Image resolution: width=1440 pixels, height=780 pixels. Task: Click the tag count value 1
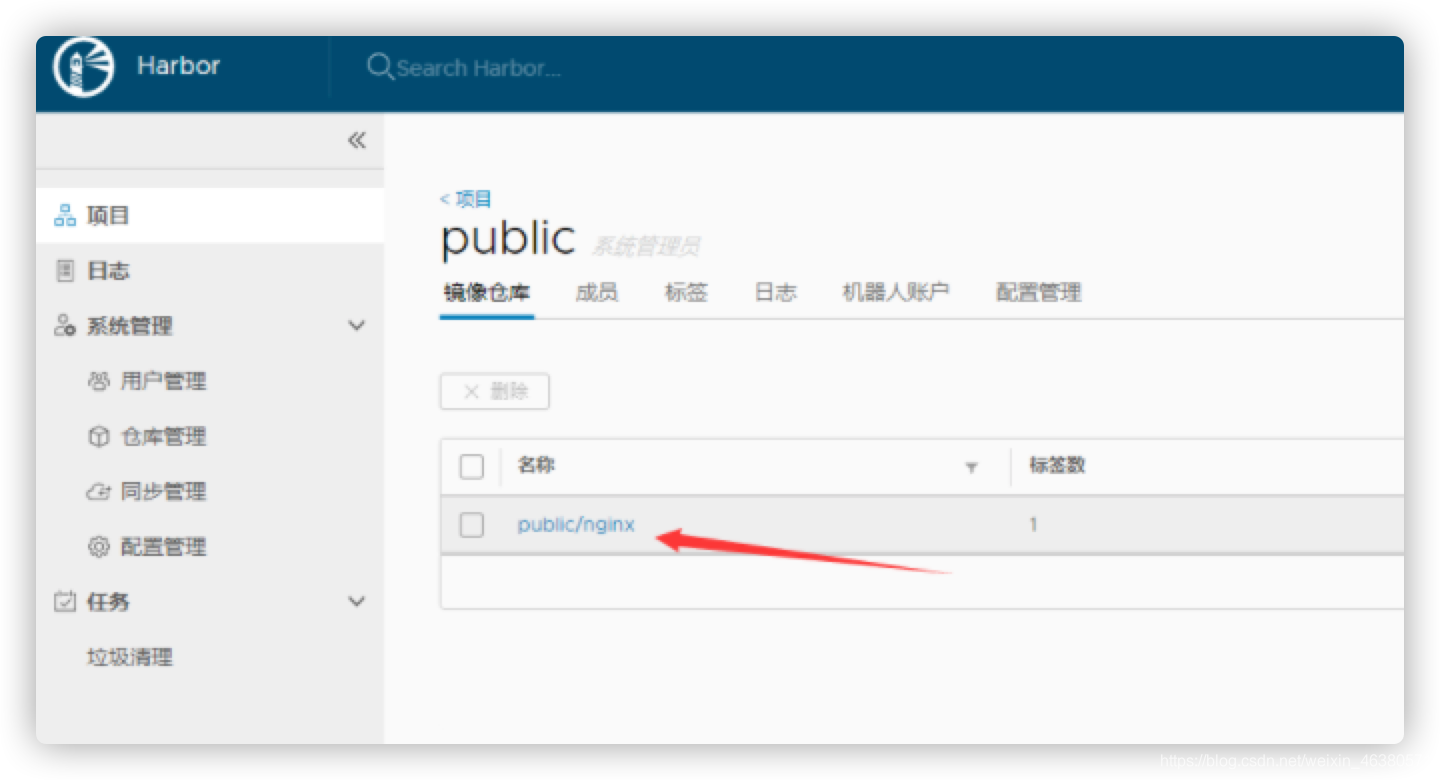(x=1033, y=524)
